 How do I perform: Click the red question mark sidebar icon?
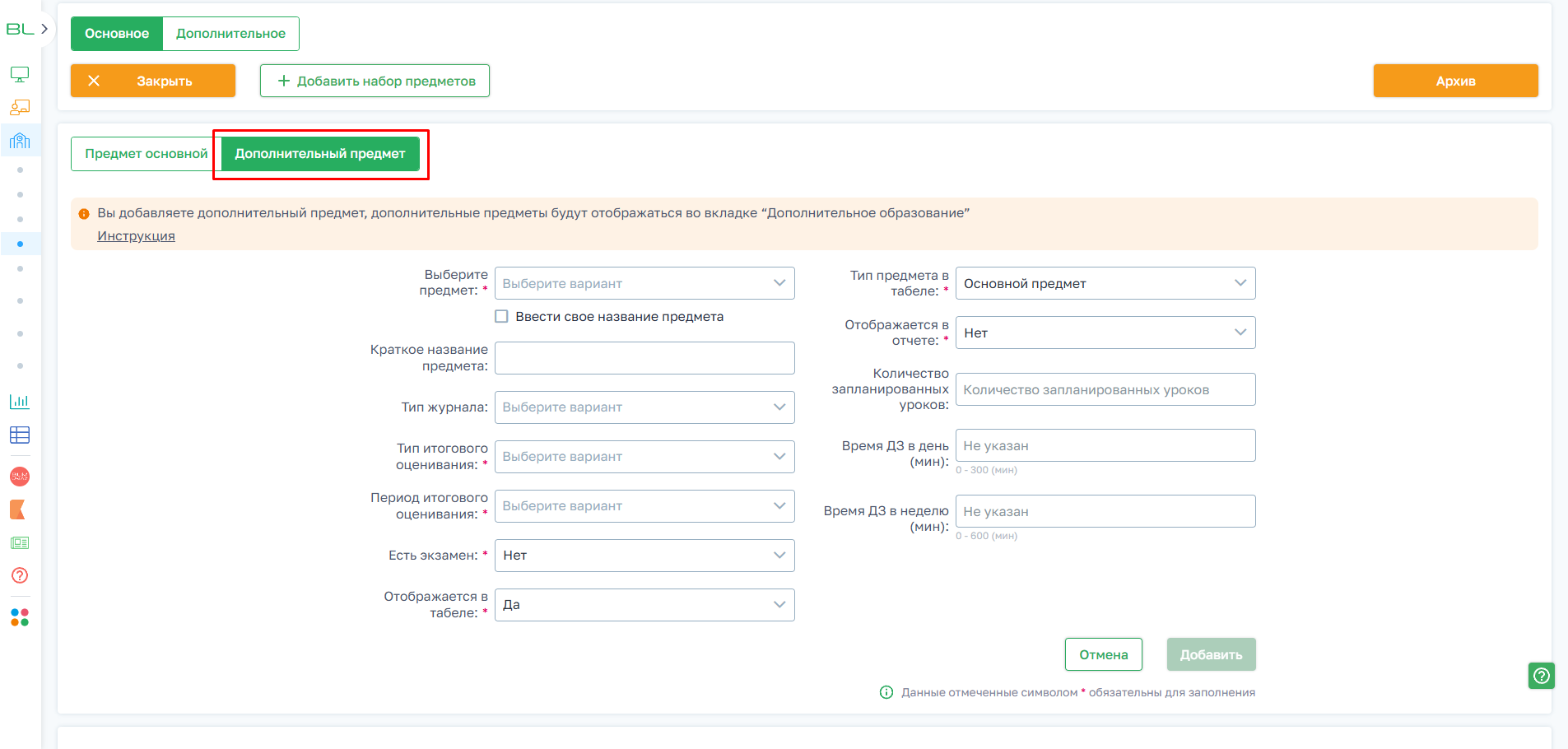20,575
